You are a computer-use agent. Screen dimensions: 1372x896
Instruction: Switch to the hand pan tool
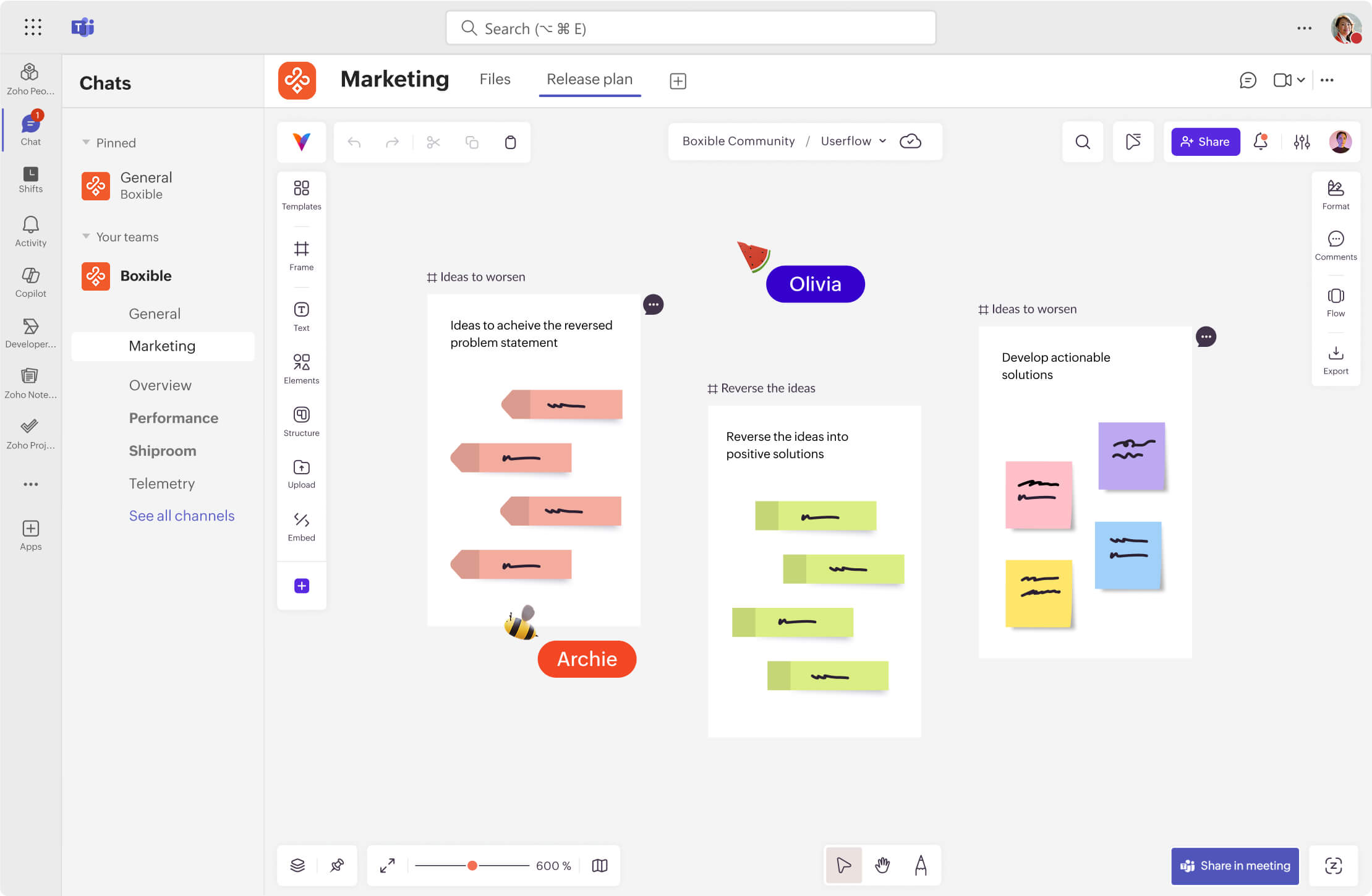[882, 865]
